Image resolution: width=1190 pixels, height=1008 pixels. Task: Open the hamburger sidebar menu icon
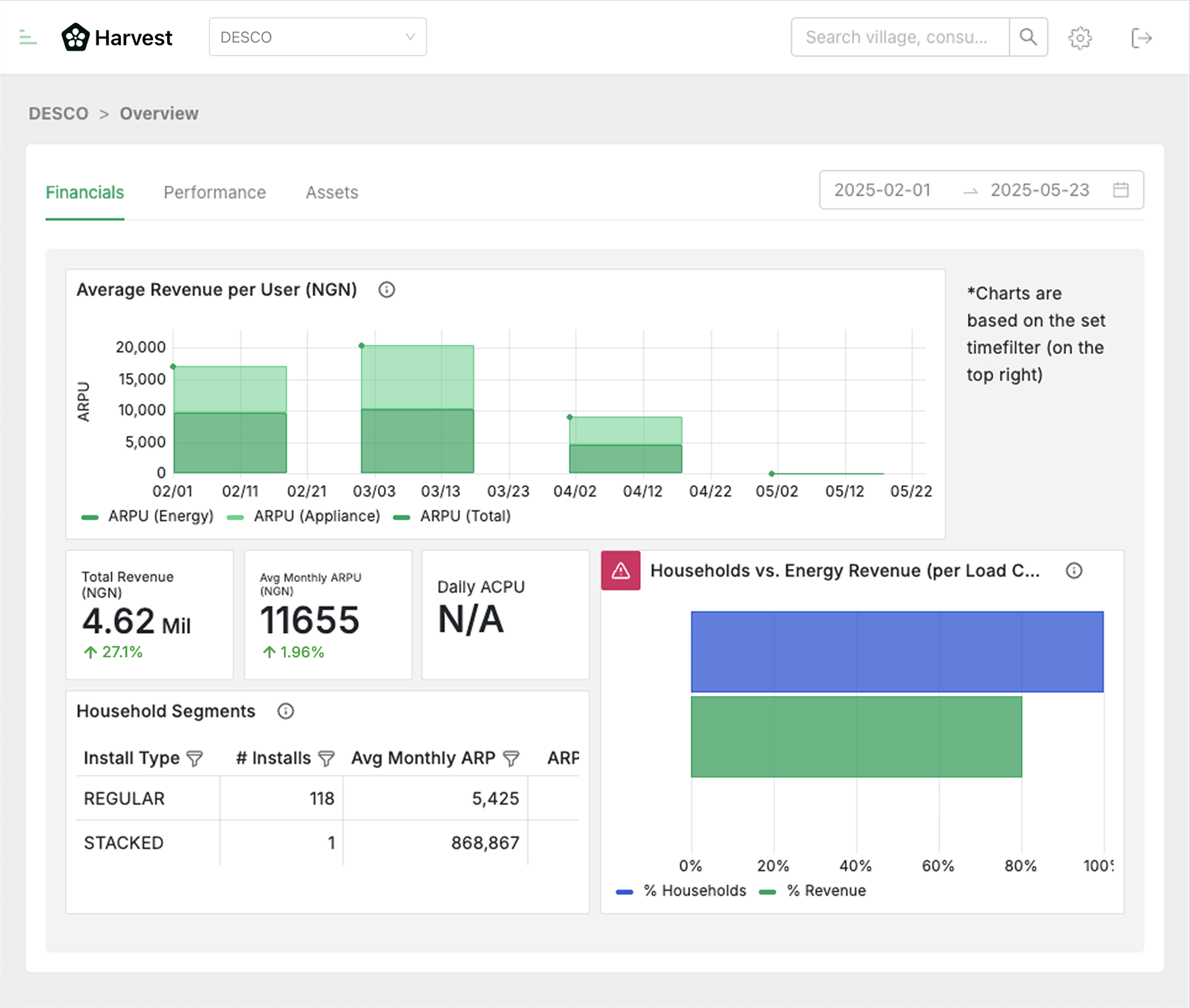click(x=27, y=38)
